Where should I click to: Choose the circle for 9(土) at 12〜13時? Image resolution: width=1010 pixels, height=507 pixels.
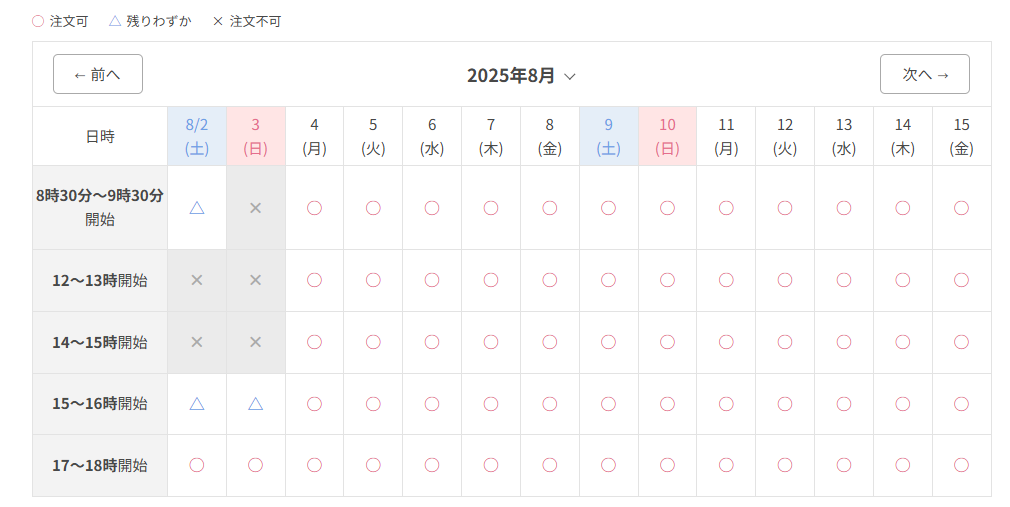(609, 280)
